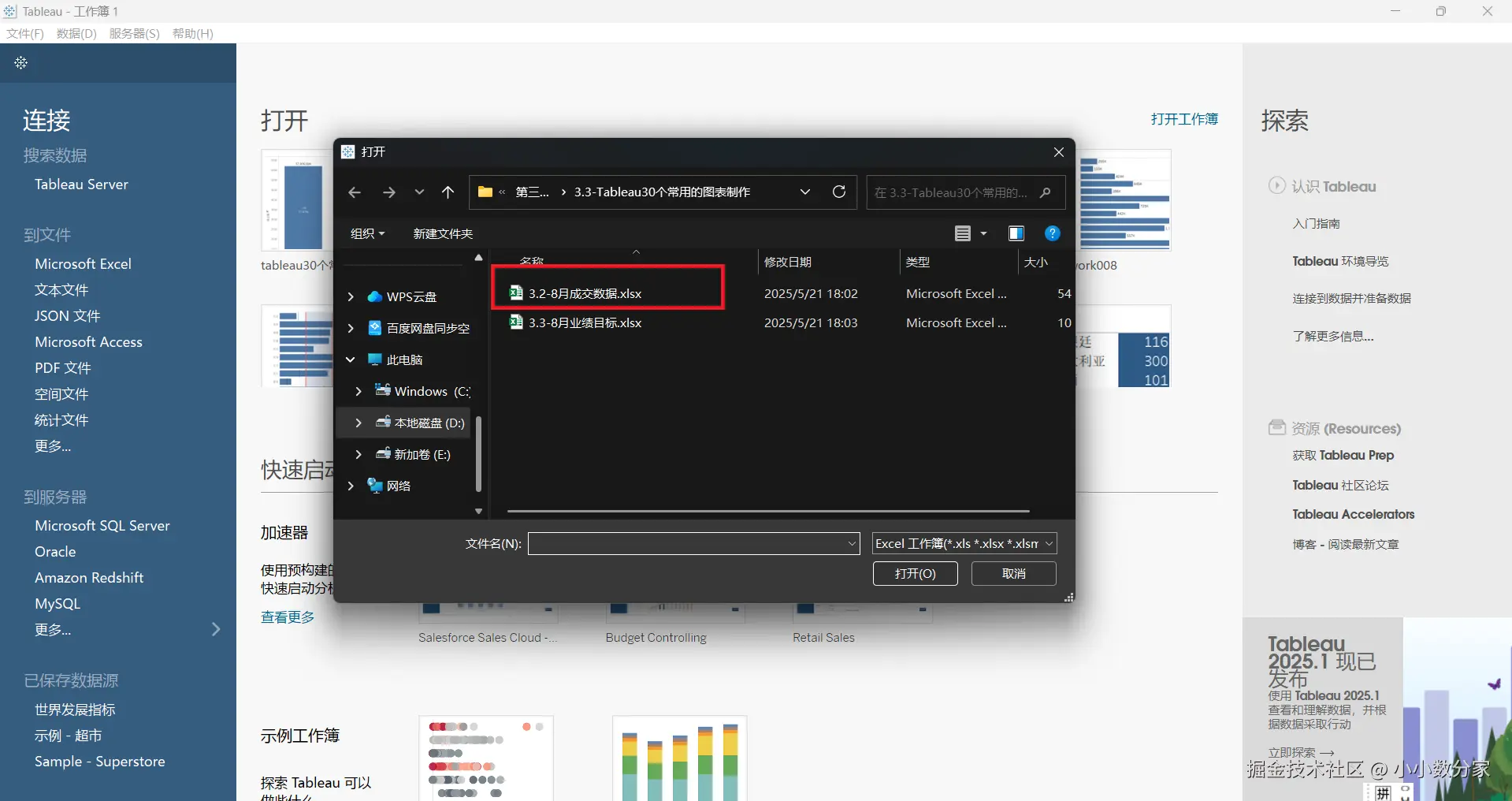Click 新建文件夹 button
Screen dimensions: 1512x801
click(443, 233)
